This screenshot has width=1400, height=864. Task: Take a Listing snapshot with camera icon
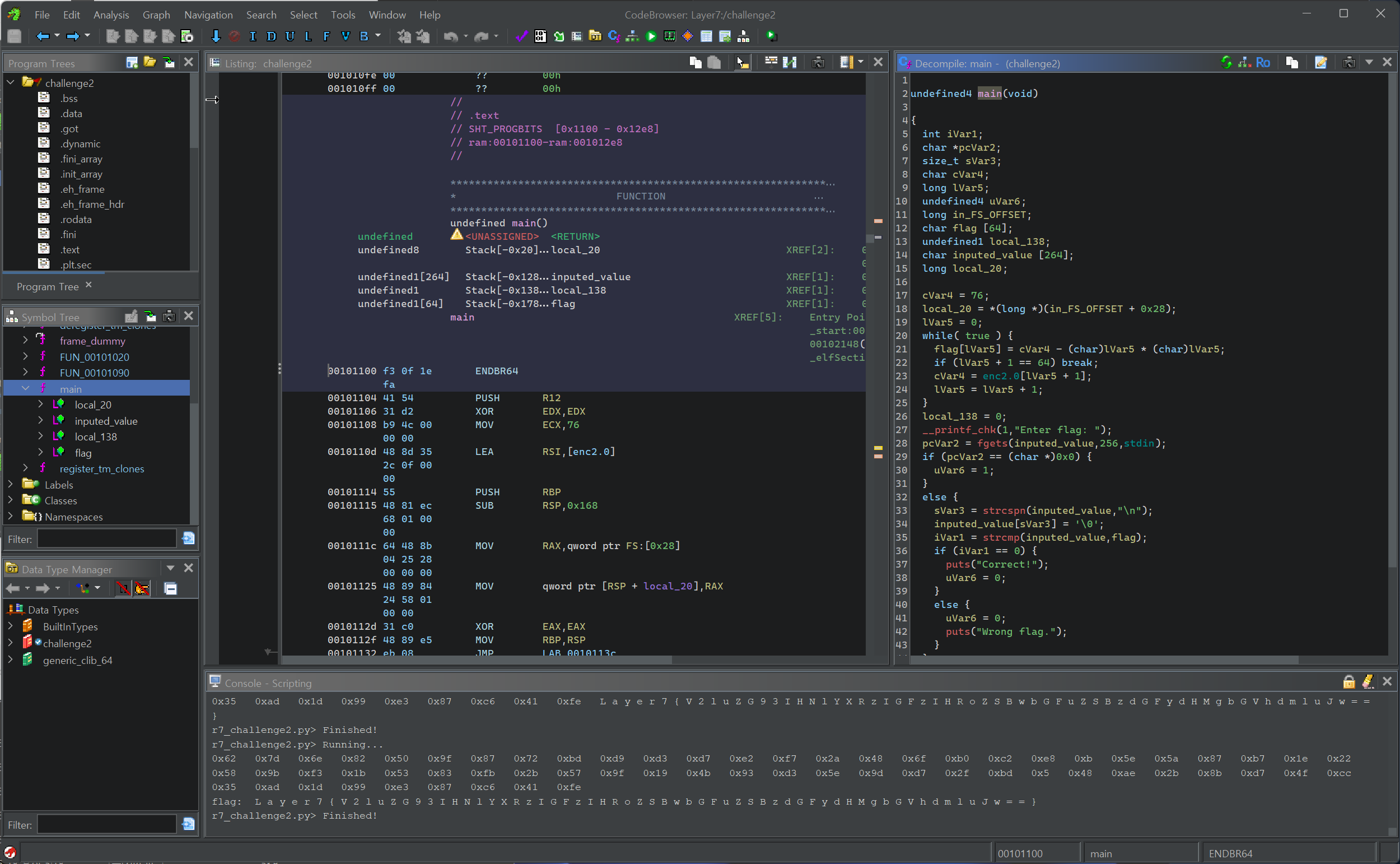[818, 62]
